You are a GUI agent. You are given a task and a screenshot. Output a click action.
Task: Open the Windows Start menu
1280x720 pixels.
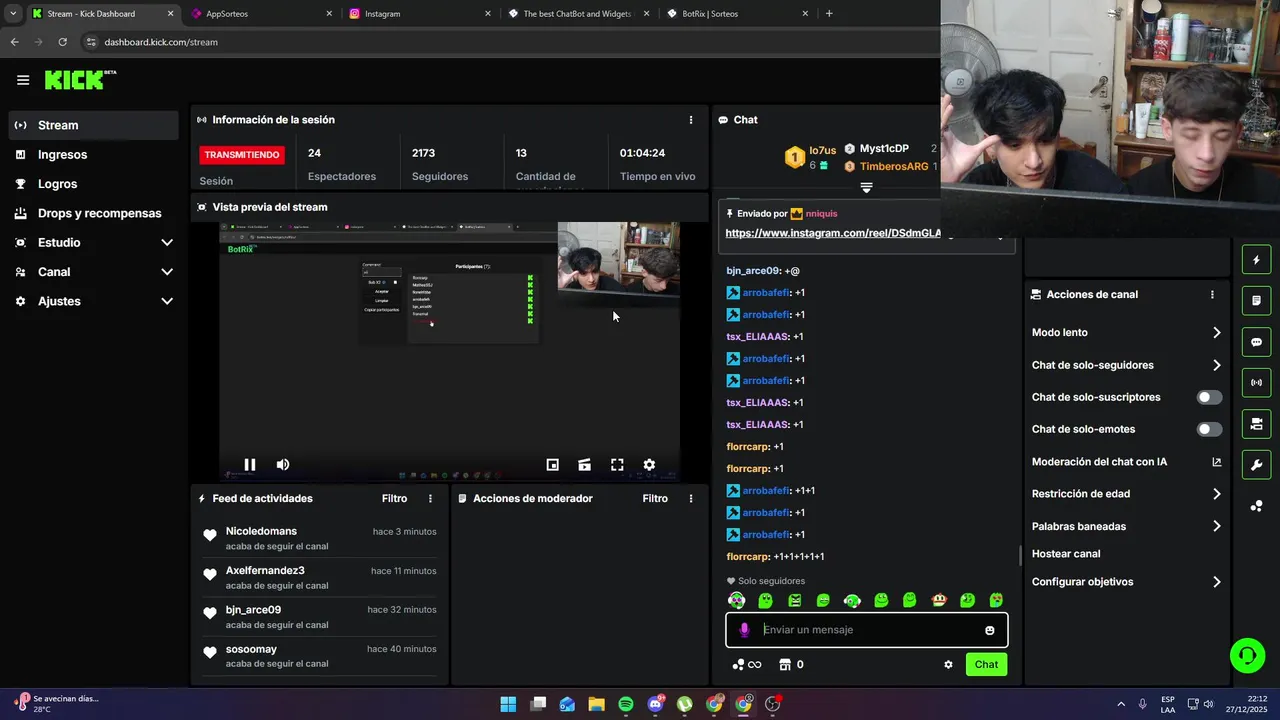508,704
